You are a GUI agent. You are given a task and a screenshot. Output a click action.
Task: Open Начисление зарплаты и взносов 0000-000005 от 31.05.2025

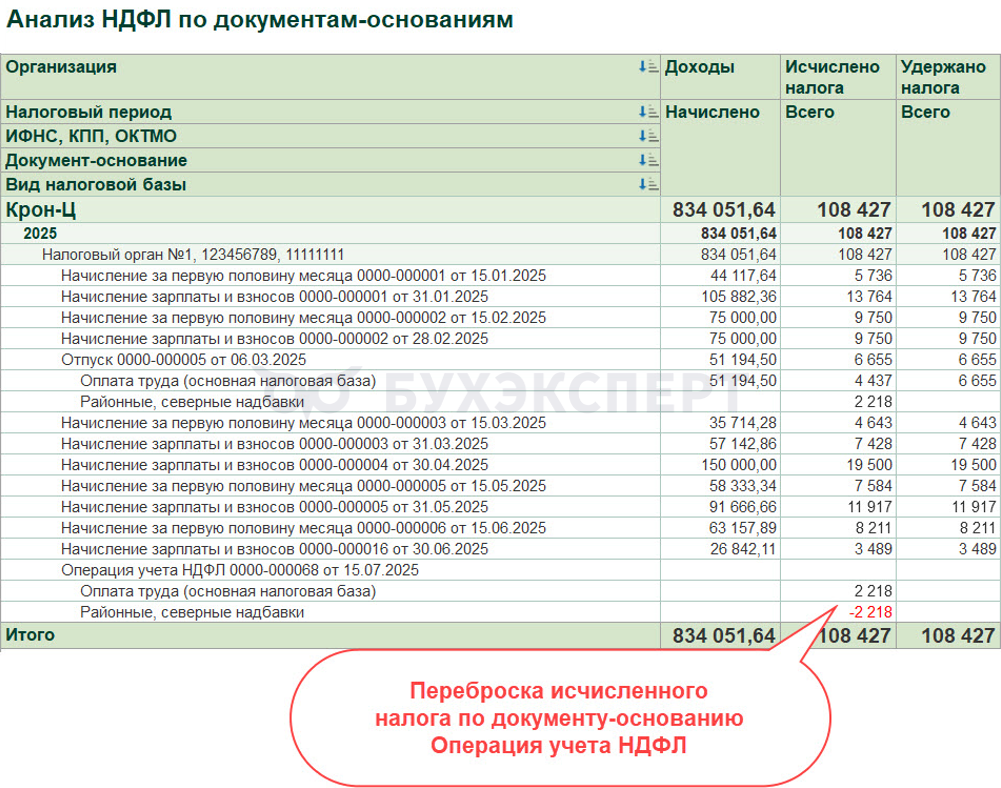(275, 507)
